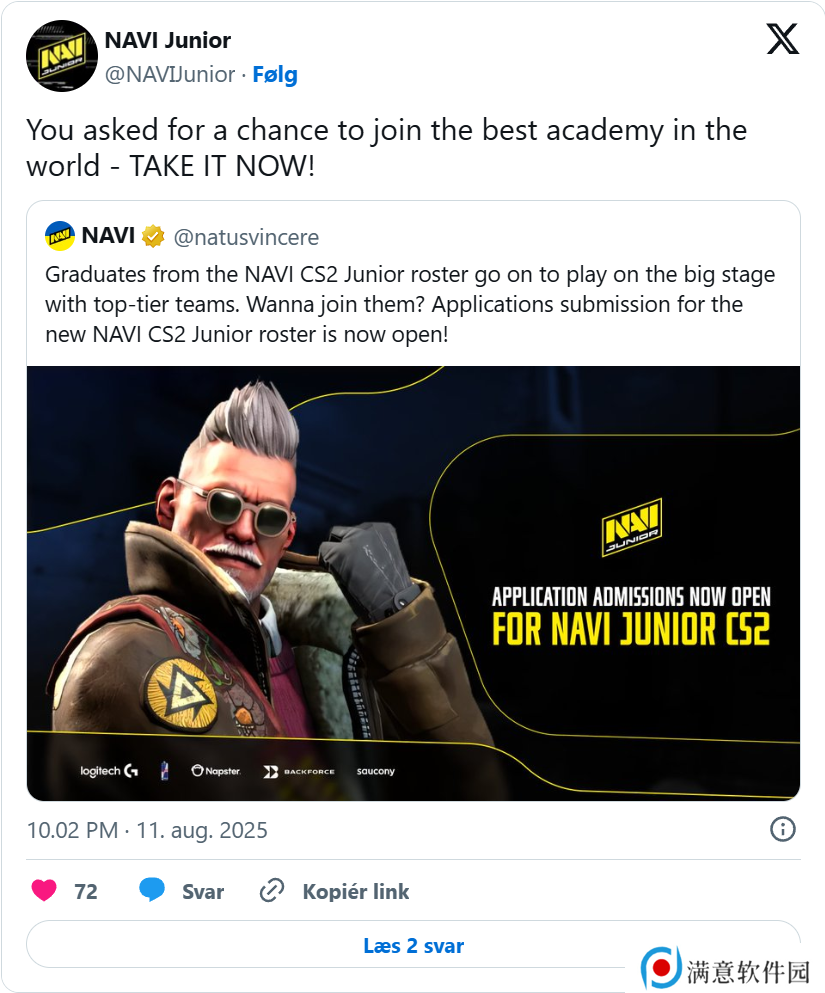The height and width of the screenshot is (993, 825).
Task: Follow NAVI Junior via Følg link
Action: click(x=275, y=75)
